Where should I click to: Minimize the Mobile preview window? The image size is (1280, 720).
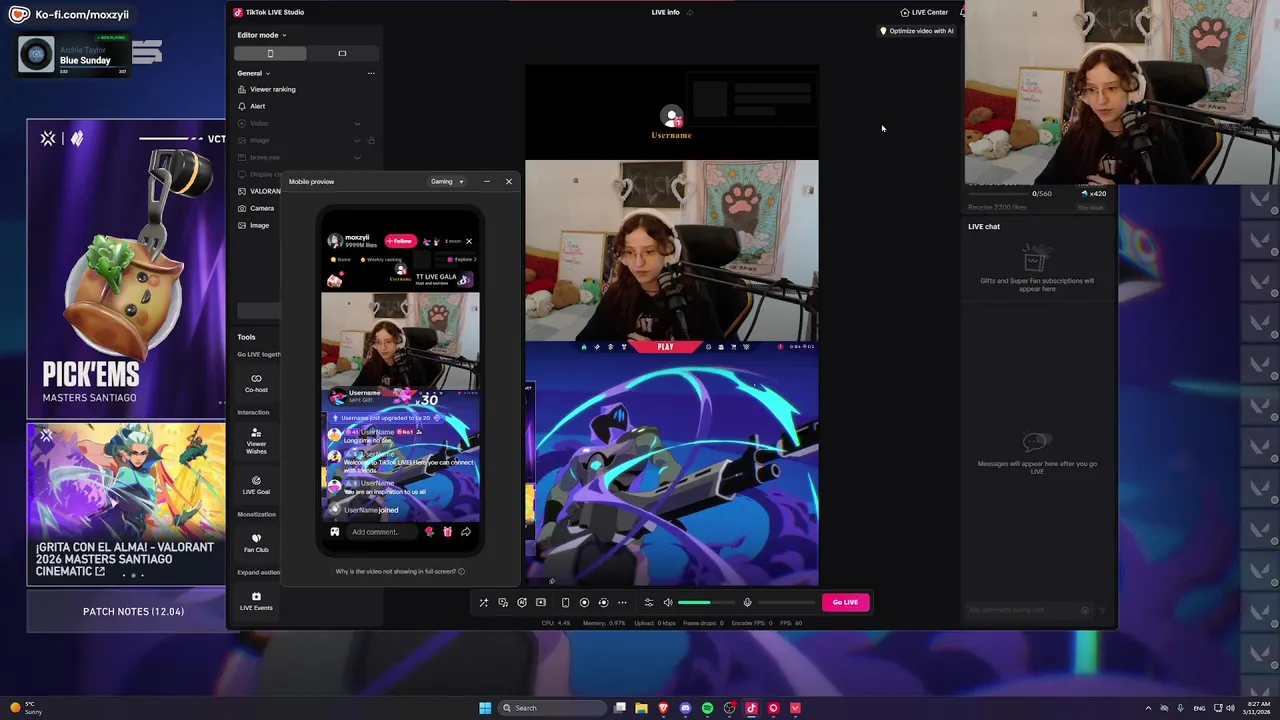(x=486, y=181)
